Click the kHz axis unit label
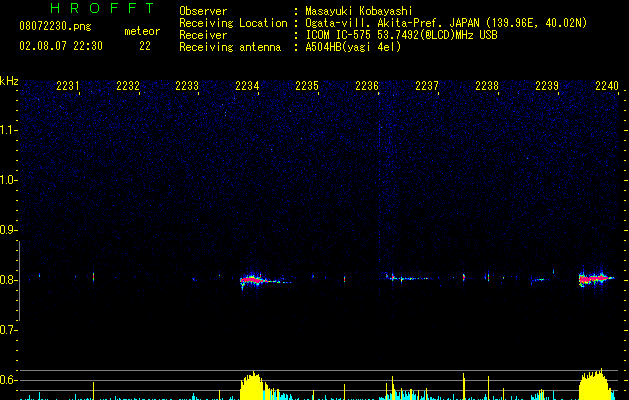629x400 pixels. 9,81
